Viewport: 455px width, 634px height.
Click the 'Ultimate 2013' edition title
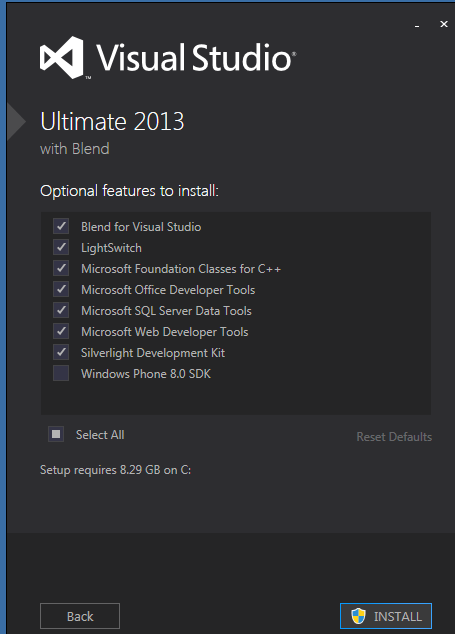[112, 121]
